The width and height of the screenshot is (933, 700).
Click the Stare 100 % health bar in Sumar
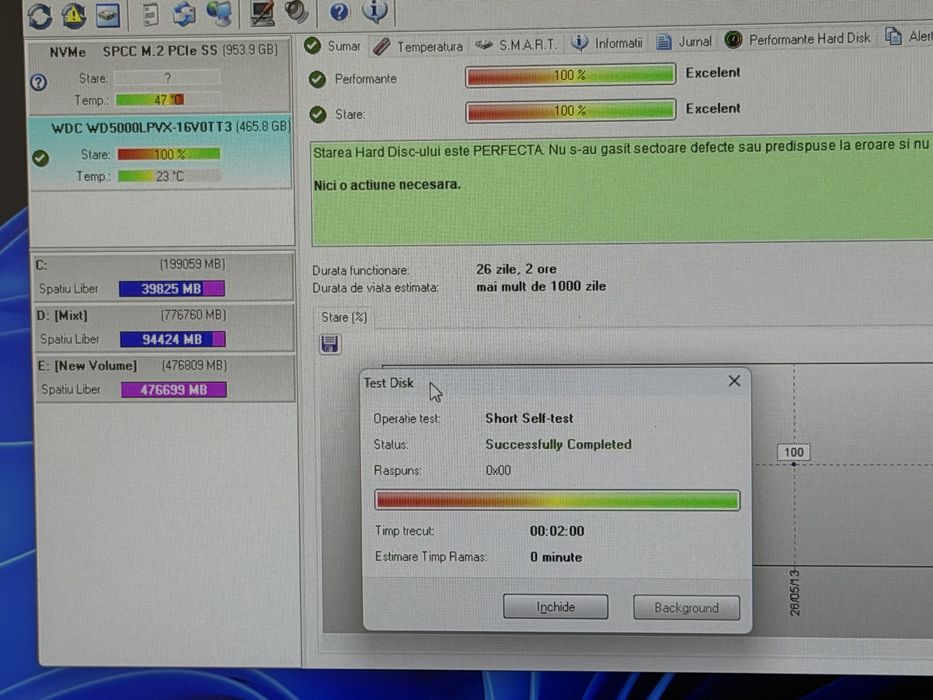[x=571, y=111]
